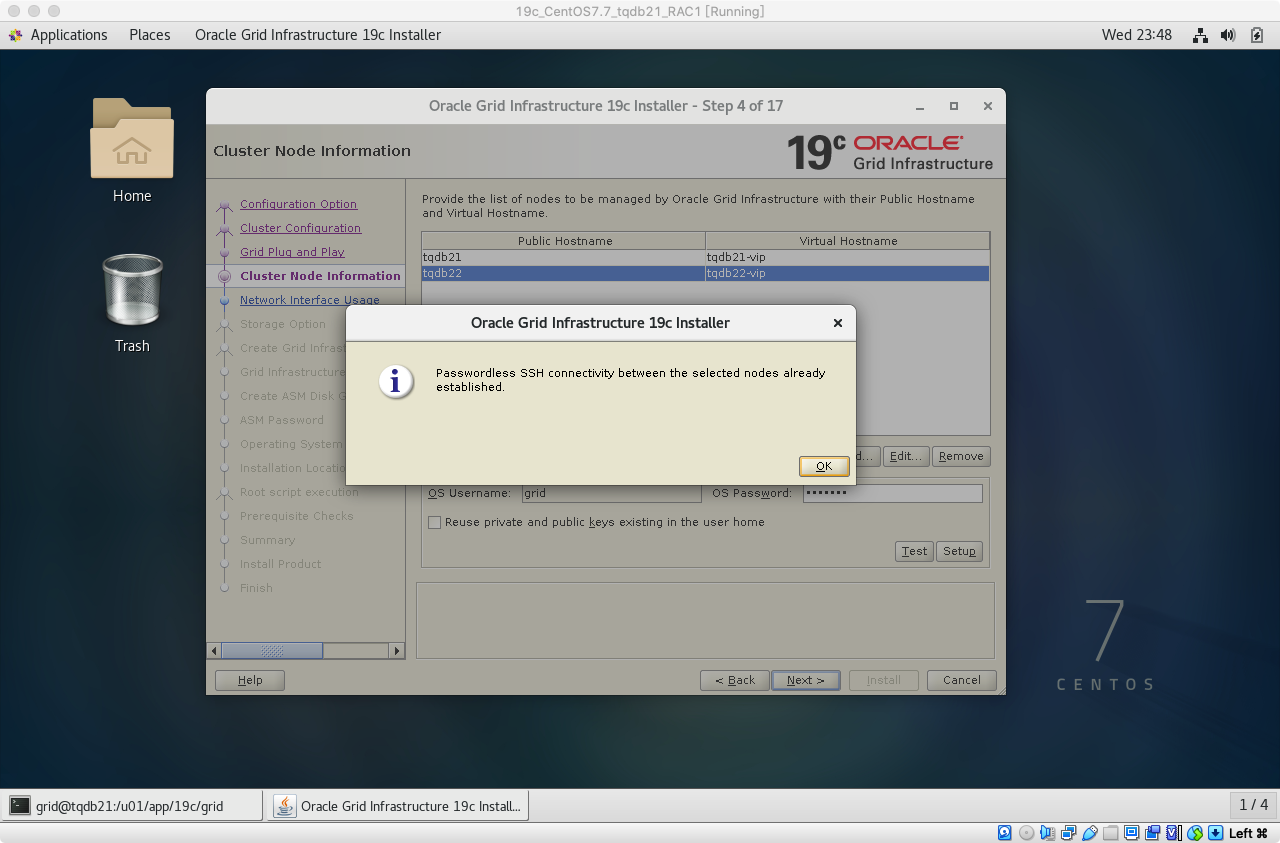Click the sidebar scroll right arrow
This screenshot has width=1280, height=843.
pyautogui.click(x=397, y=651)
